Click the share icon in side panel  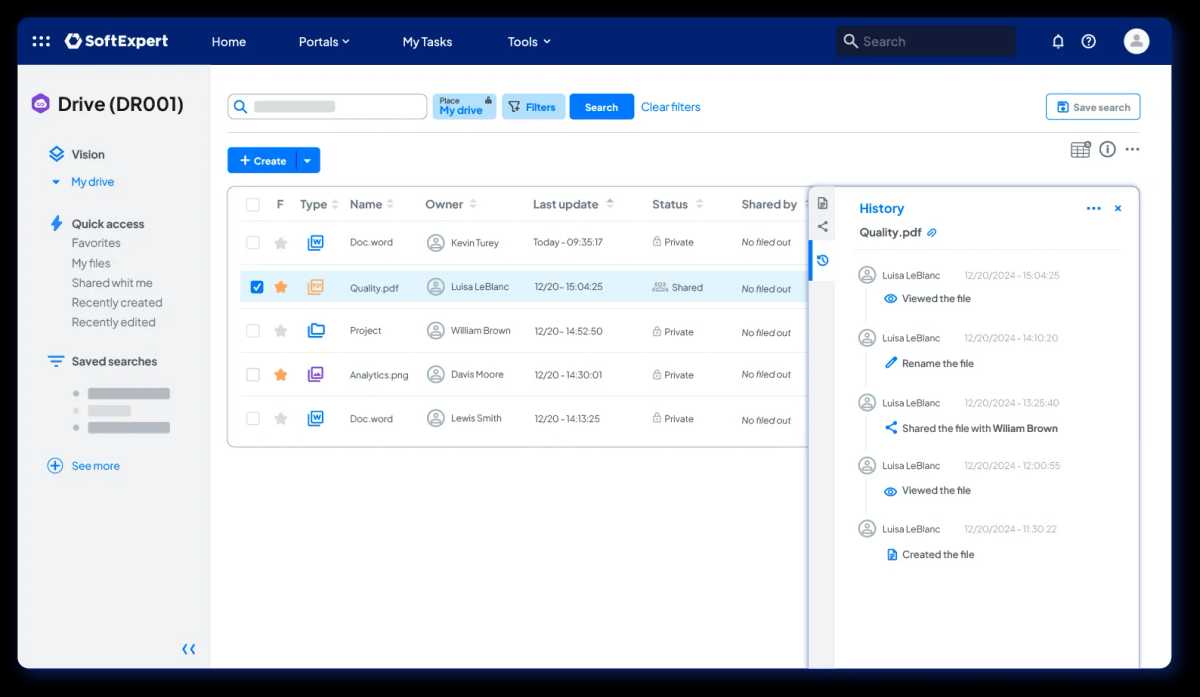point(822,227)
